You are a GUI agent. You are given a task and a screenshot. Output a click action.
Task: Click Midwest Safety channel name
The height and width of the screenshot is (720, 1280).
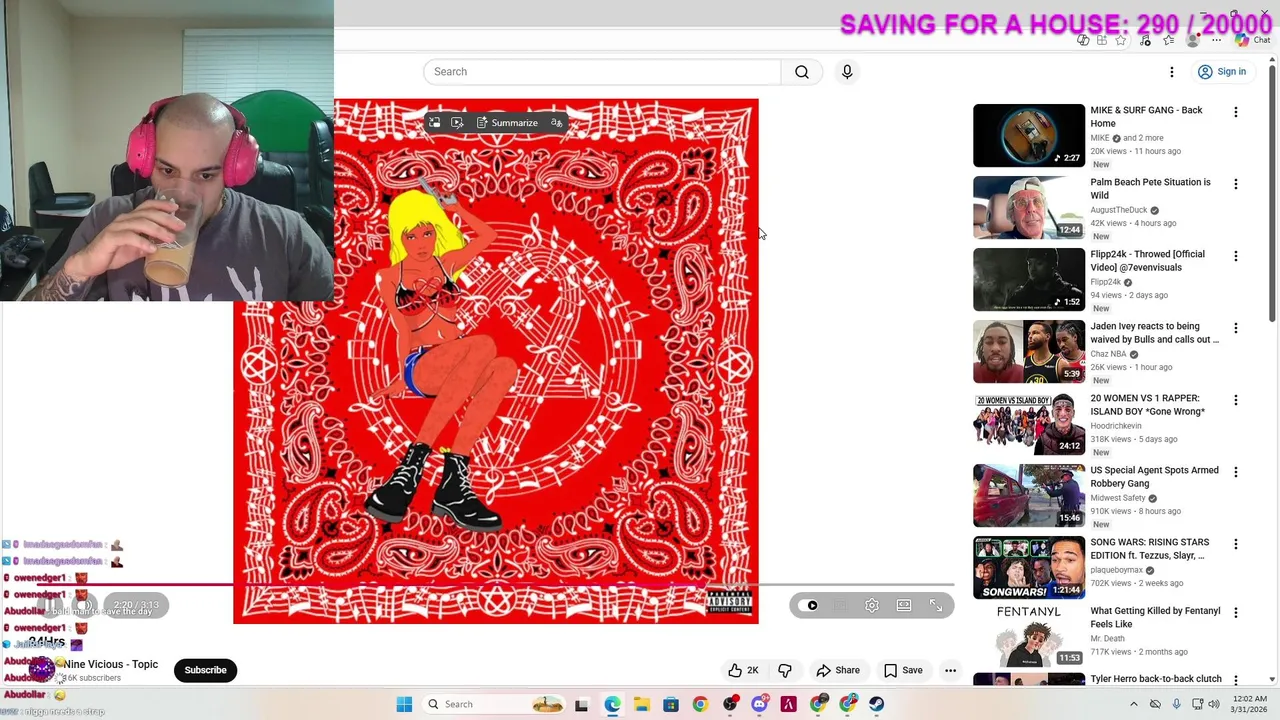pos(1118,498)
